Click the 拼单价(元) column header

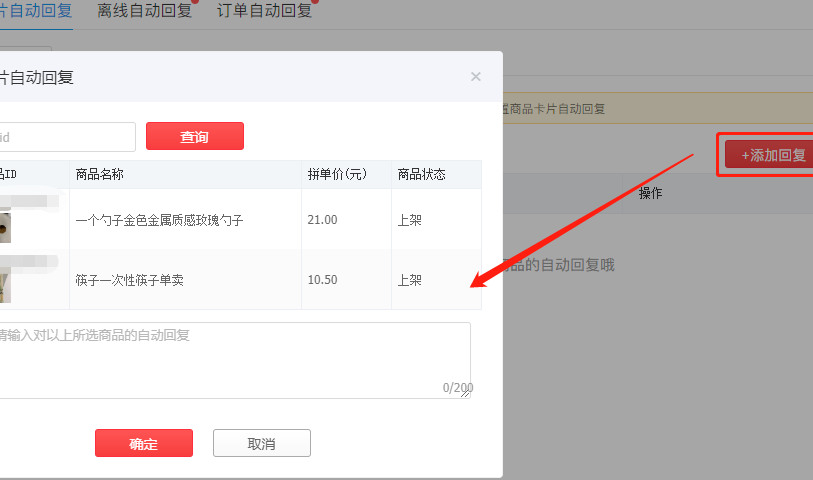[336, 174]
